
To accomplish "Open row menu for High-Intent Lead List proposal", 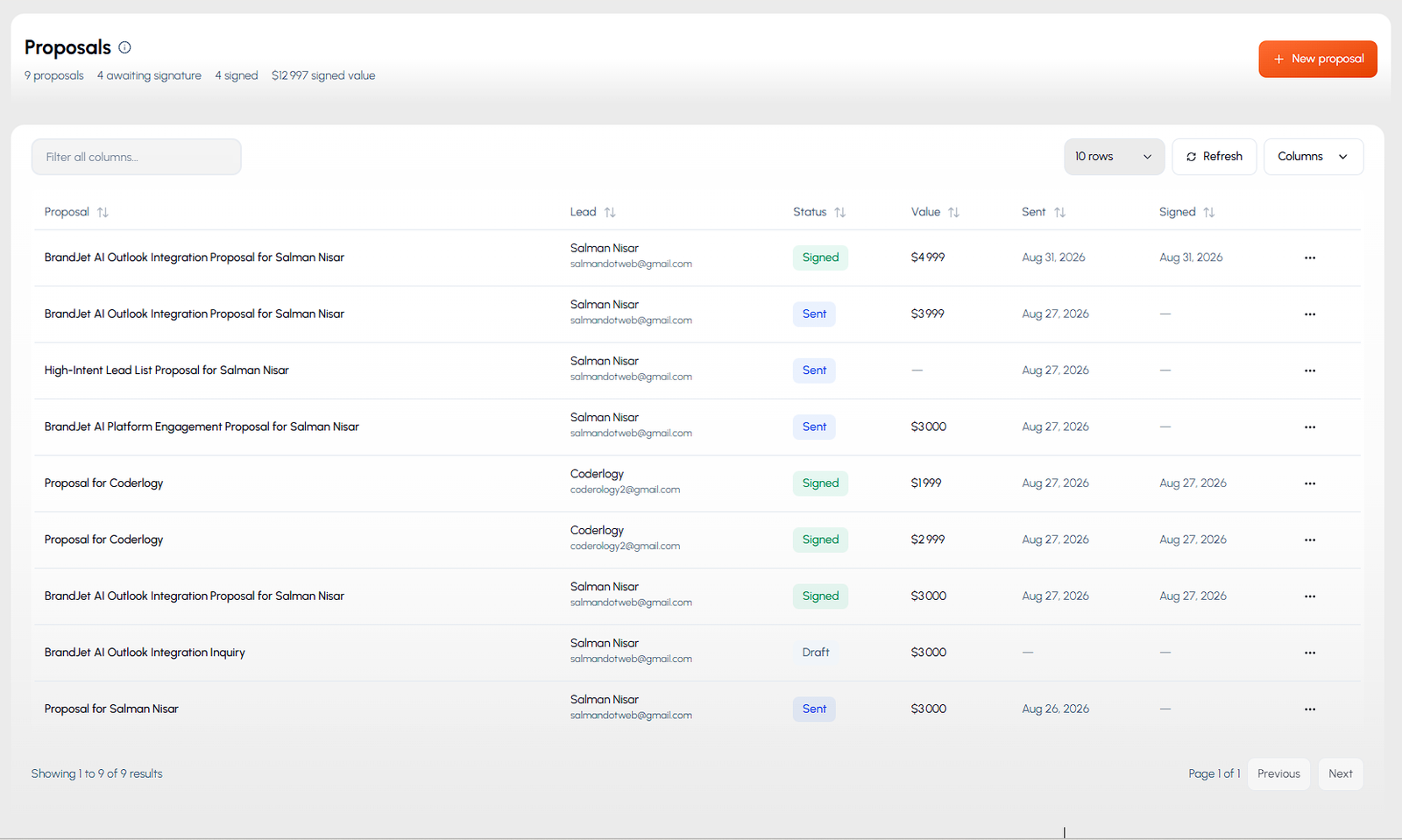I will pyautogui.click(x=1310, y=371).
